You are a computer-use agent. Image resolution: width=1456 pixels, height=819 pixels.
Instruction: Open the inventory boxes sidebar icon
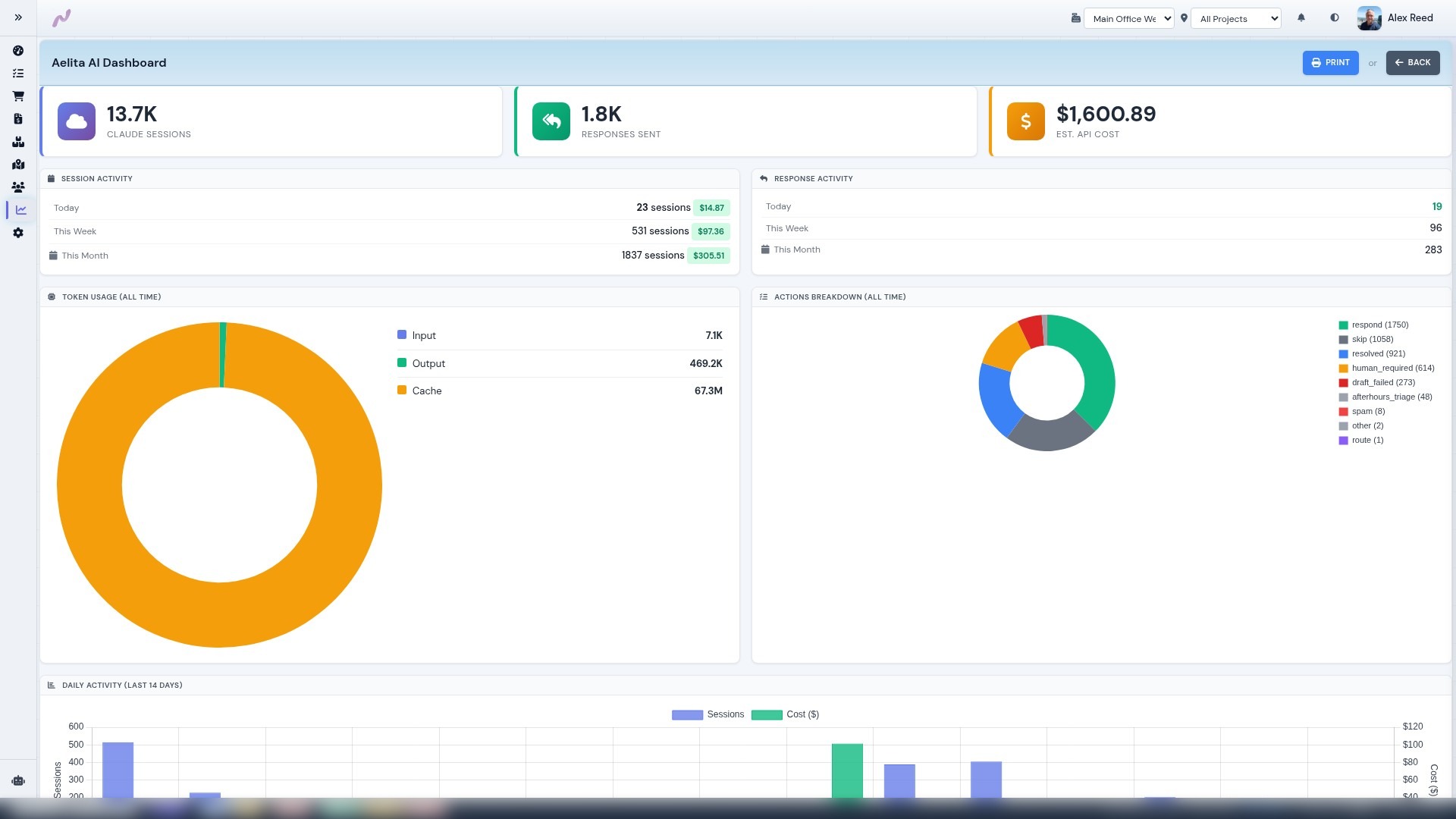[x=18, y=142]
